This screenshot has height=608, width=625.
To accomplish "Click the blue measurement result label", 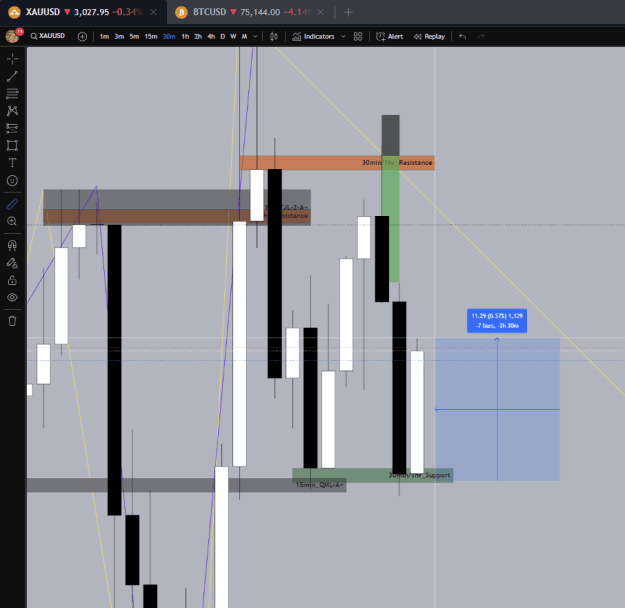I will pyautogui.click(x=497, y=321).
